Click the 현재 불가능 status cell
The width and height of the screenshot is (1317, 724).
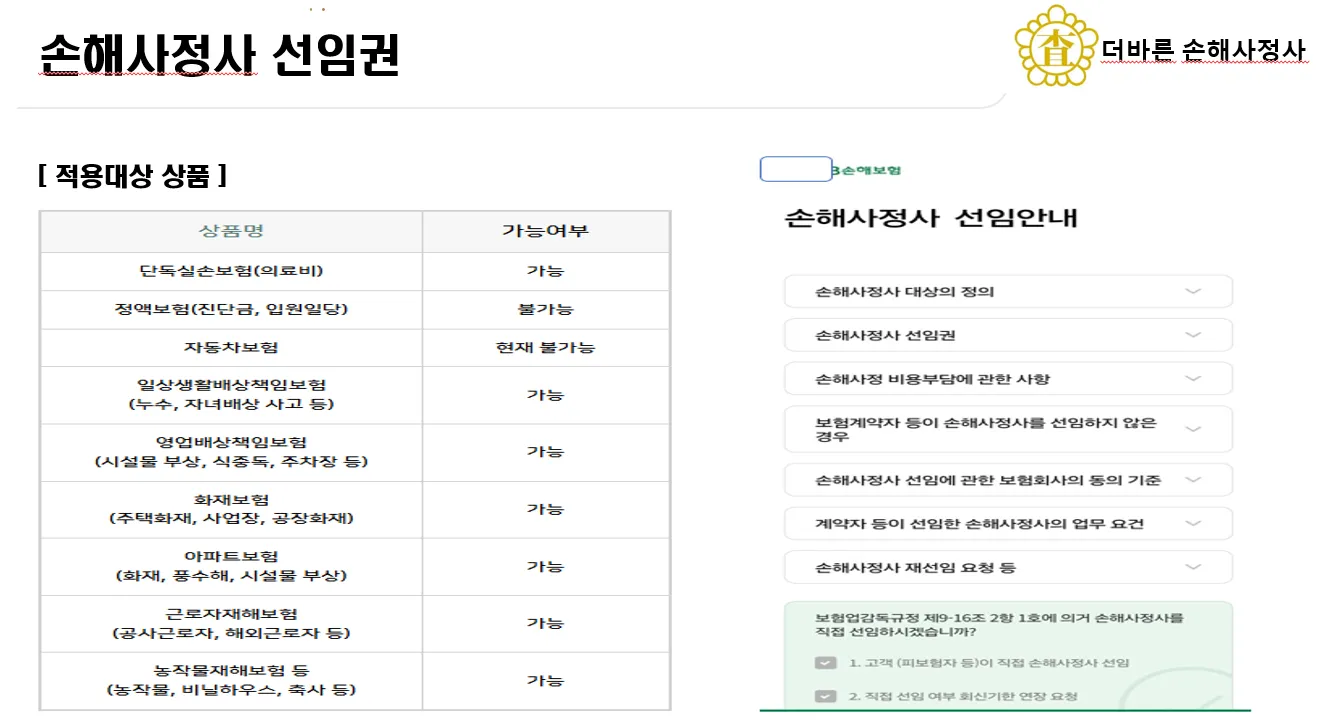tap(546, 348)
